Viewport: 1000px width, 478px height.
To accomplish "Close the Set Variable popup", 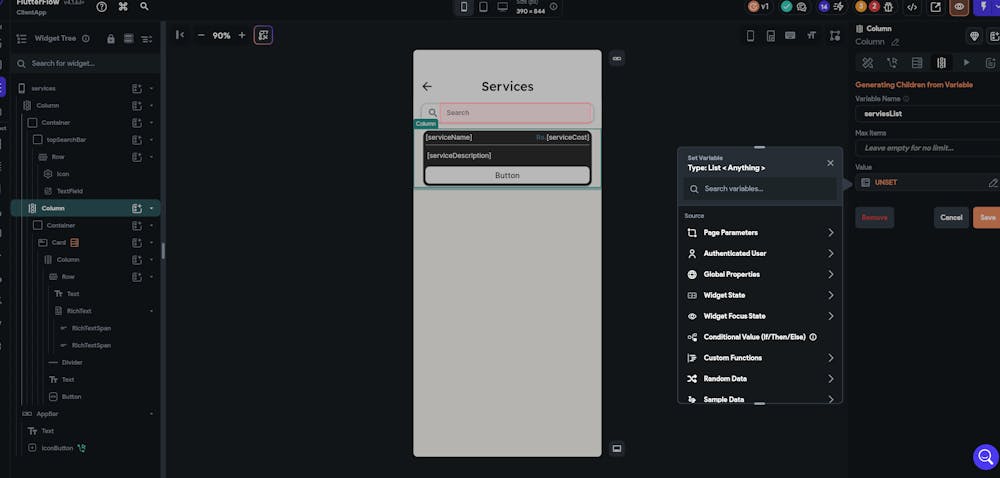I will pos(830,163).
